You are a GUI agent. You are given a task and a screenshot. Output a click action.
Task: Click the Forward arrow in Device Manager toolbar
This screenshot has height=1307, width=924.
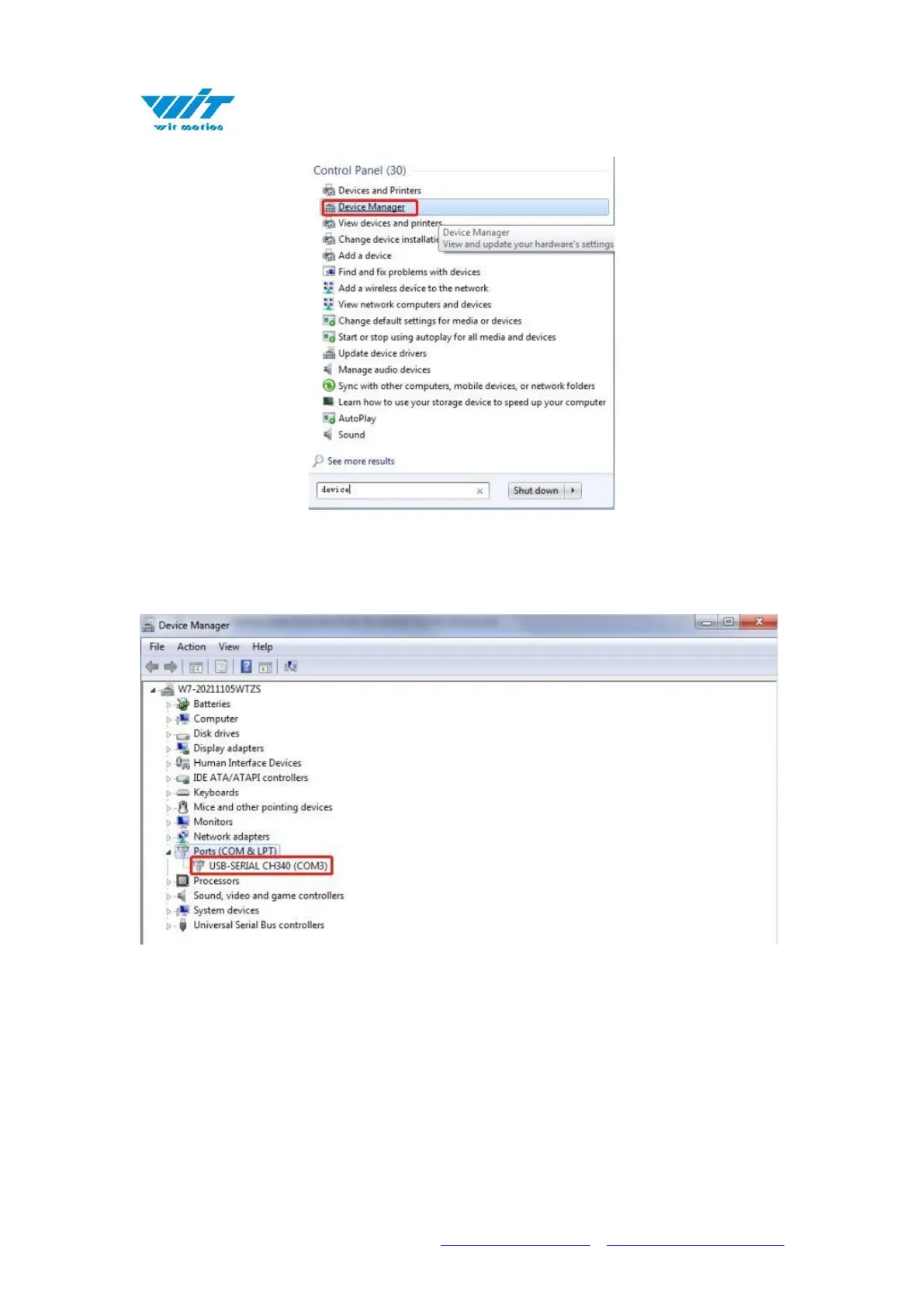pyautogui.click(x=171, y=667)
